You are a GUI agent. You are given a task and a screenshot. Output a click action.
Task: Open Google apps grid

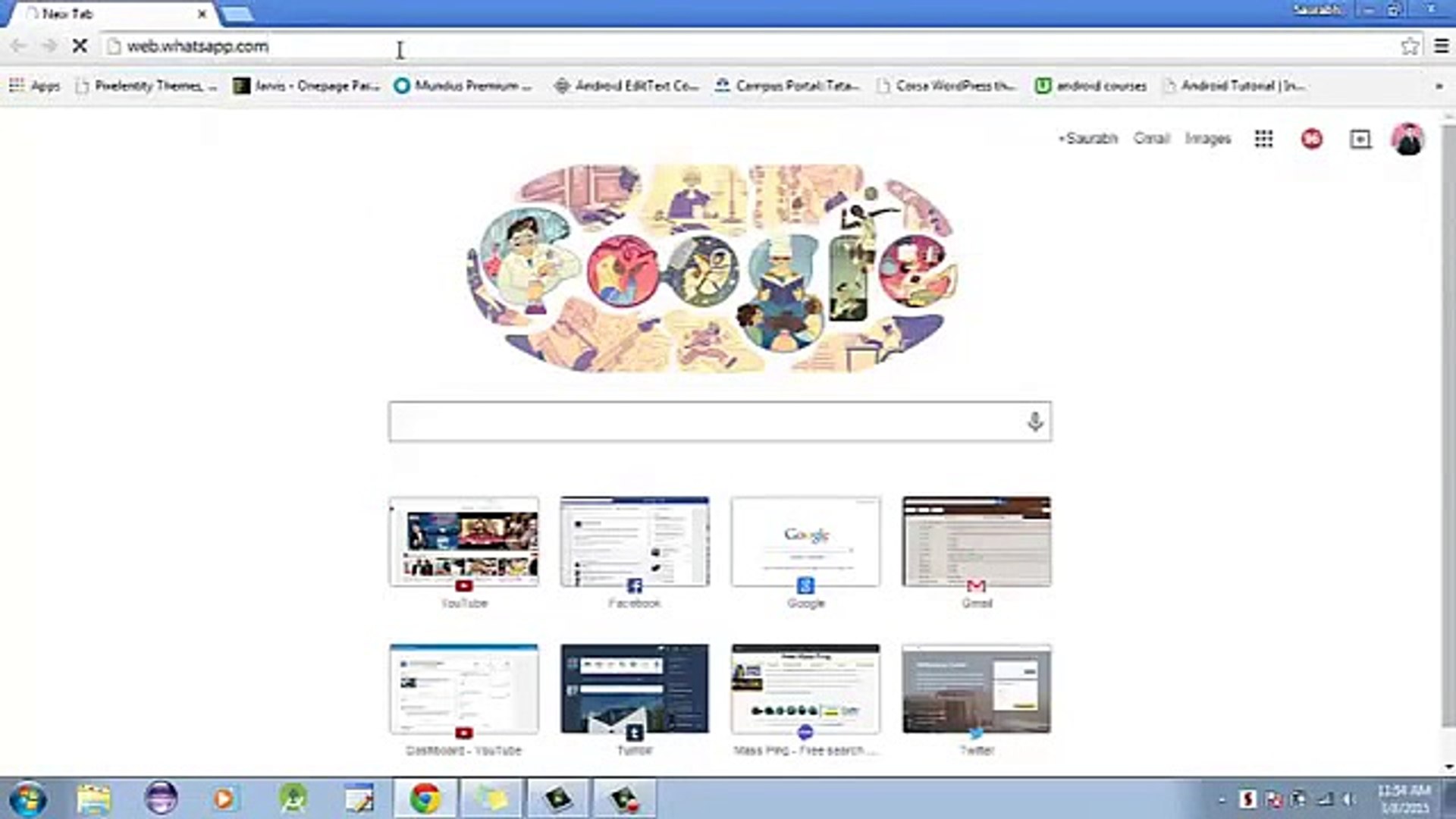tap(1263, 139)
